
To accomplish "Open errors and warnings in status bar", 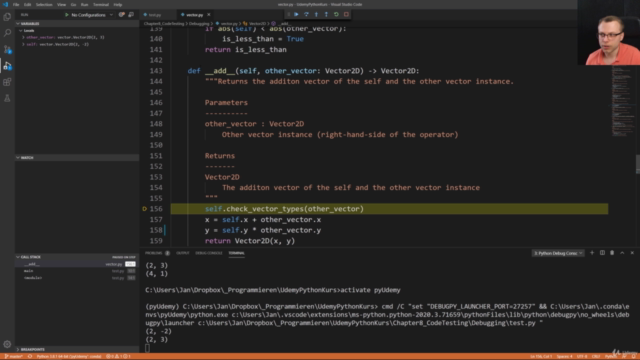I will [118, 356].
